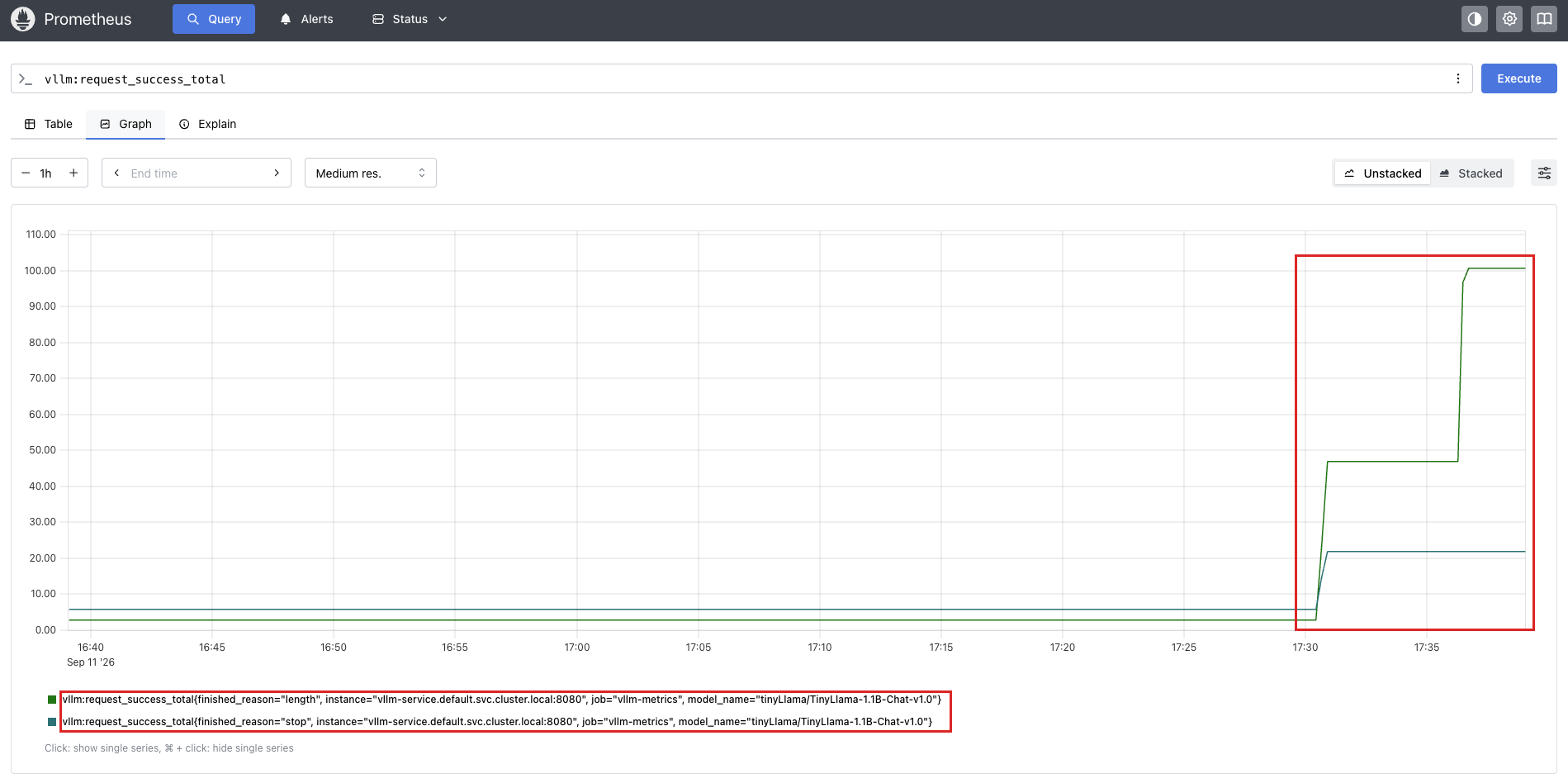The height and width of the screenshot is (783, 1568).
Task: Open the settings gear icon
Action: [1509, 19]
